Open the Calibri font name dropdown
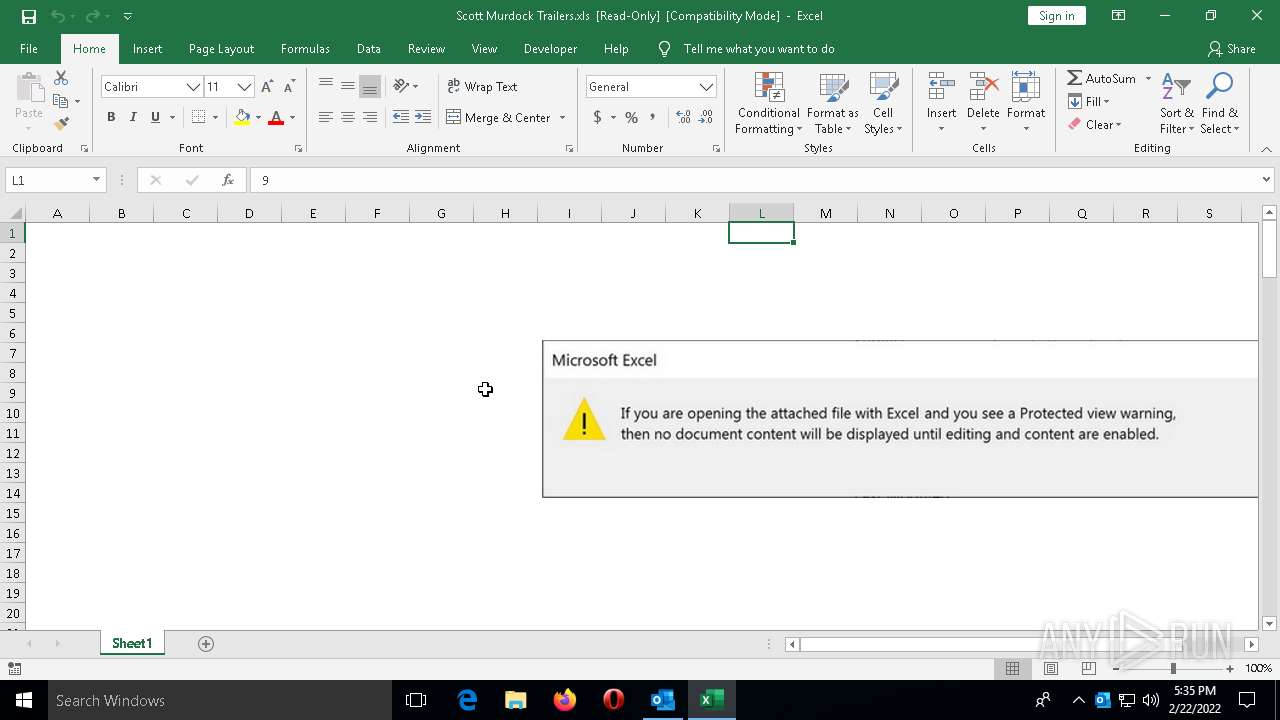Viewport: 1280px width, 720px height. tap(193, 87)
